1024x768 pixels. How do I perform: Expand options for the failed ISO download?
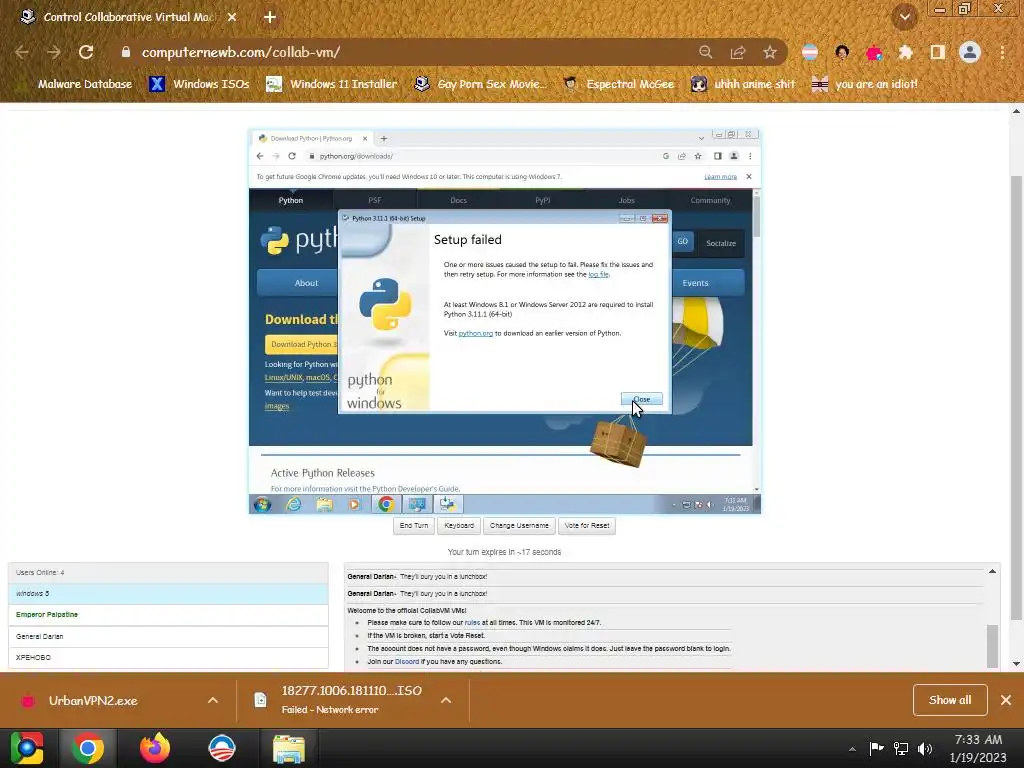coord(446,700)
